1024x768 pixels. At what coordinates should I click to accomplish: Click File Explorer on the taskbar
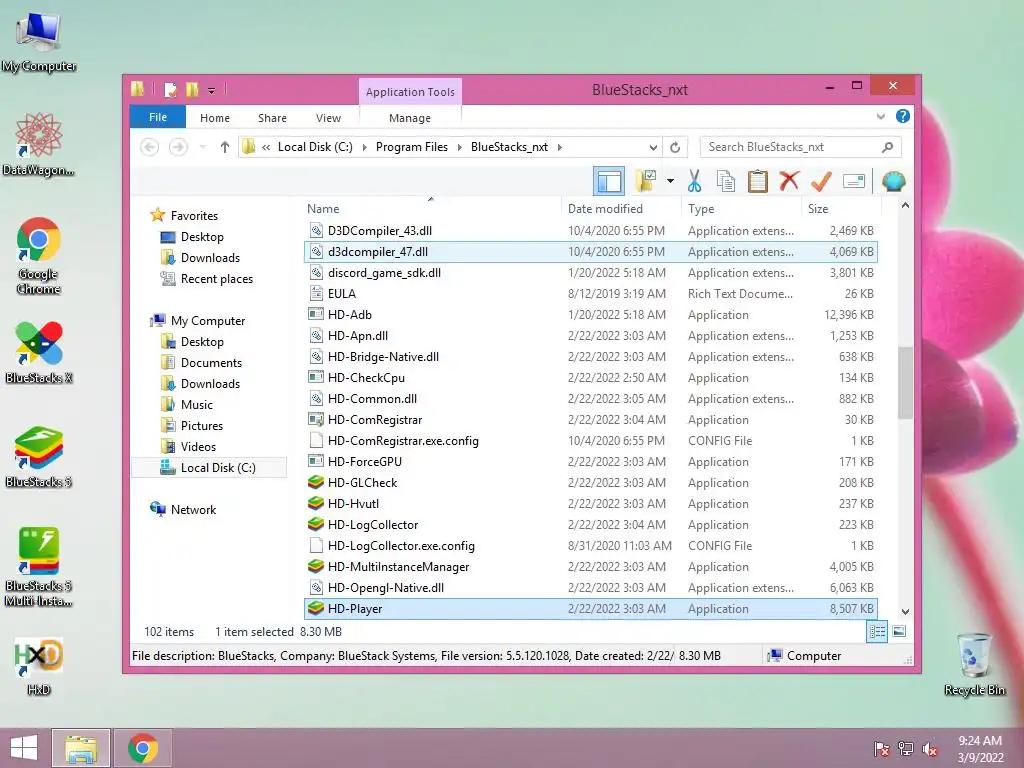click(x=81, y=748)
